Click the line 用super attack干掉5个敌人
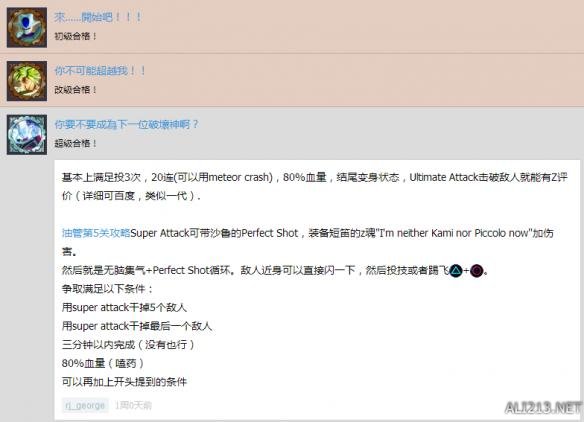The height and width of the screenshot is (422, 584). [x=124, y=308]
